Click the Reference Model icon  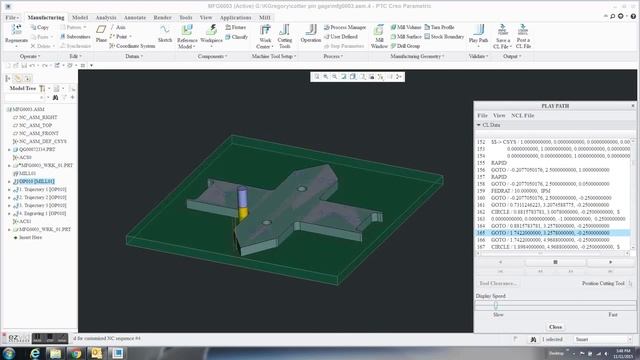[187, 30]
